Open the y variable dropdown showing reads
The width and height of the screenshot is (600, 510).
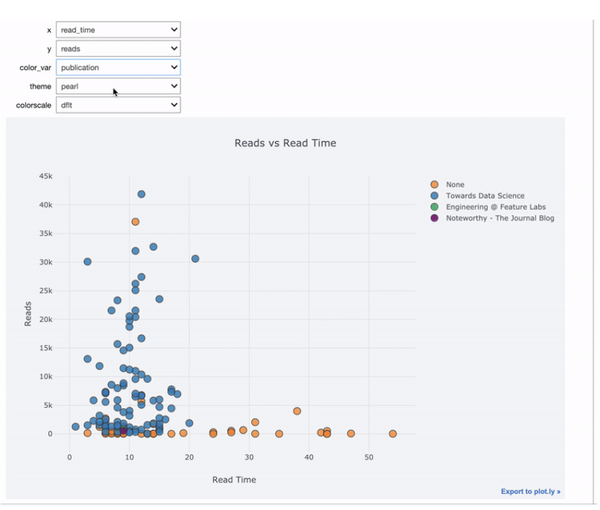(118, 49)
